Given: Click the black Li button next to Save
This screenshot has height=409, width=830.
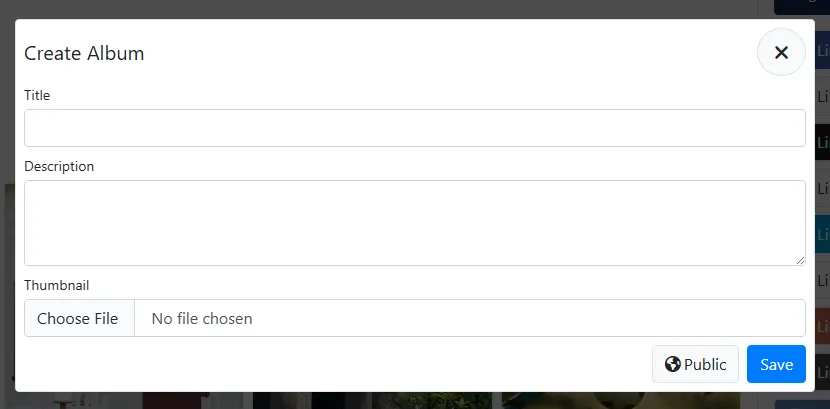Looking at the screenshot, I should [823, 371].
